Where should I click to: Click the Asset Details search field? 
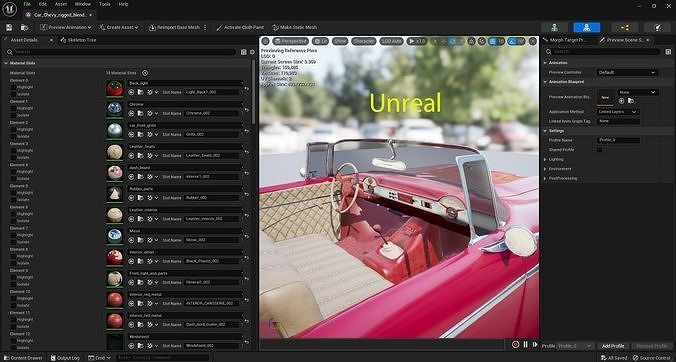[x=121, y=52]
